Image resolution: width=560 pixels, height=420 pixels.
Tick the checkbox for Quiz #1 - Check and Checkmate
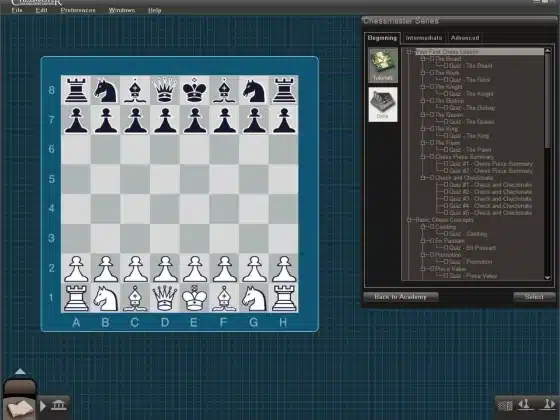coord(446,185)
